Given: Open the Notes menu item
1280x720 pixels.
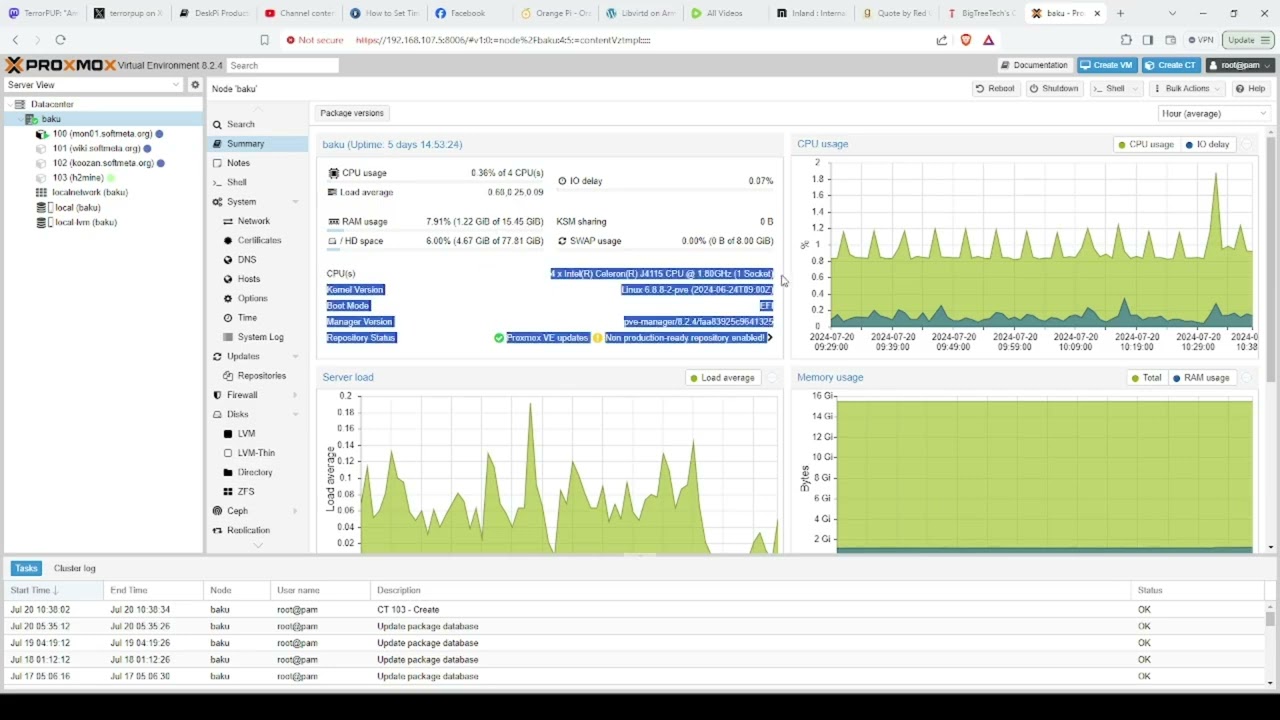Looking at the screenshot, I should [258, 163].
